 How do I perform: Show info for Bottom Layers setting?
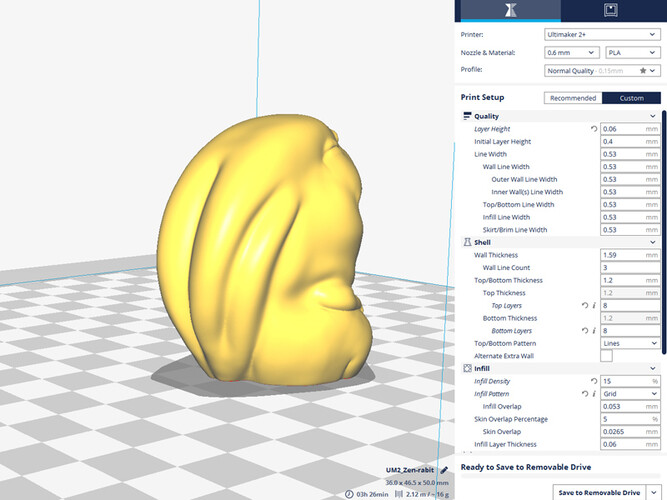(x=594, y=330)
